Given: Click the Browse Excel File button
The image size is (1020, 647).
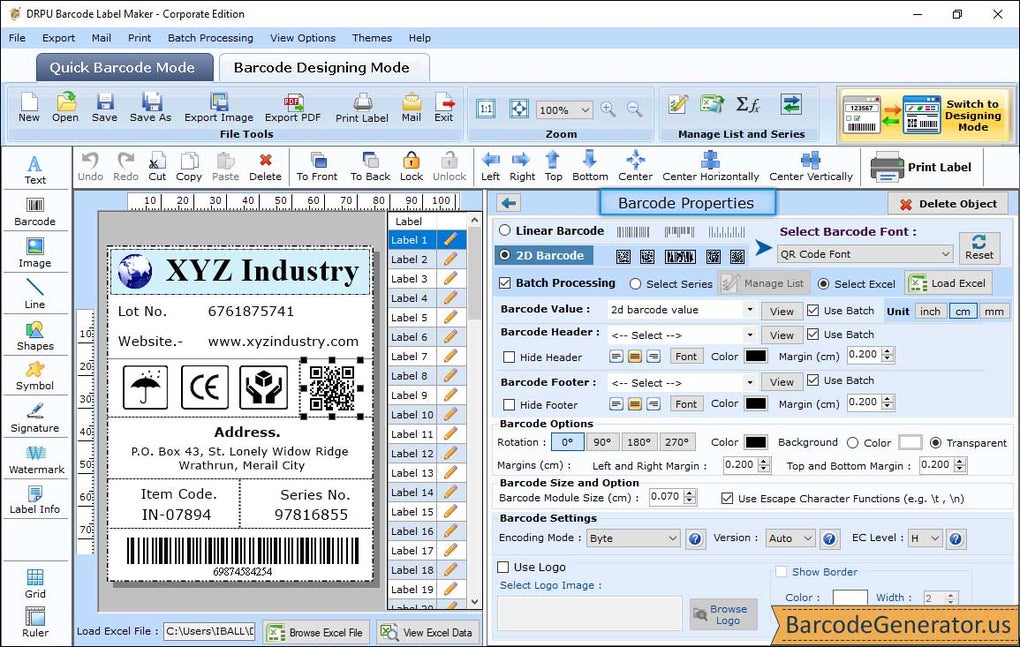Looking at the screenshot, I should [x=316, y=632].
